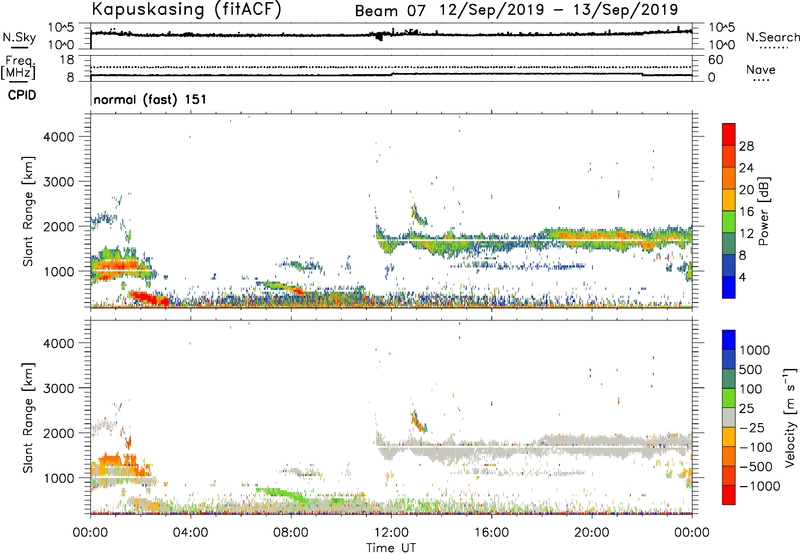Click the '60' tick on Nave axis
Viewport: 800px width, 554px height.
click(715, 60)
